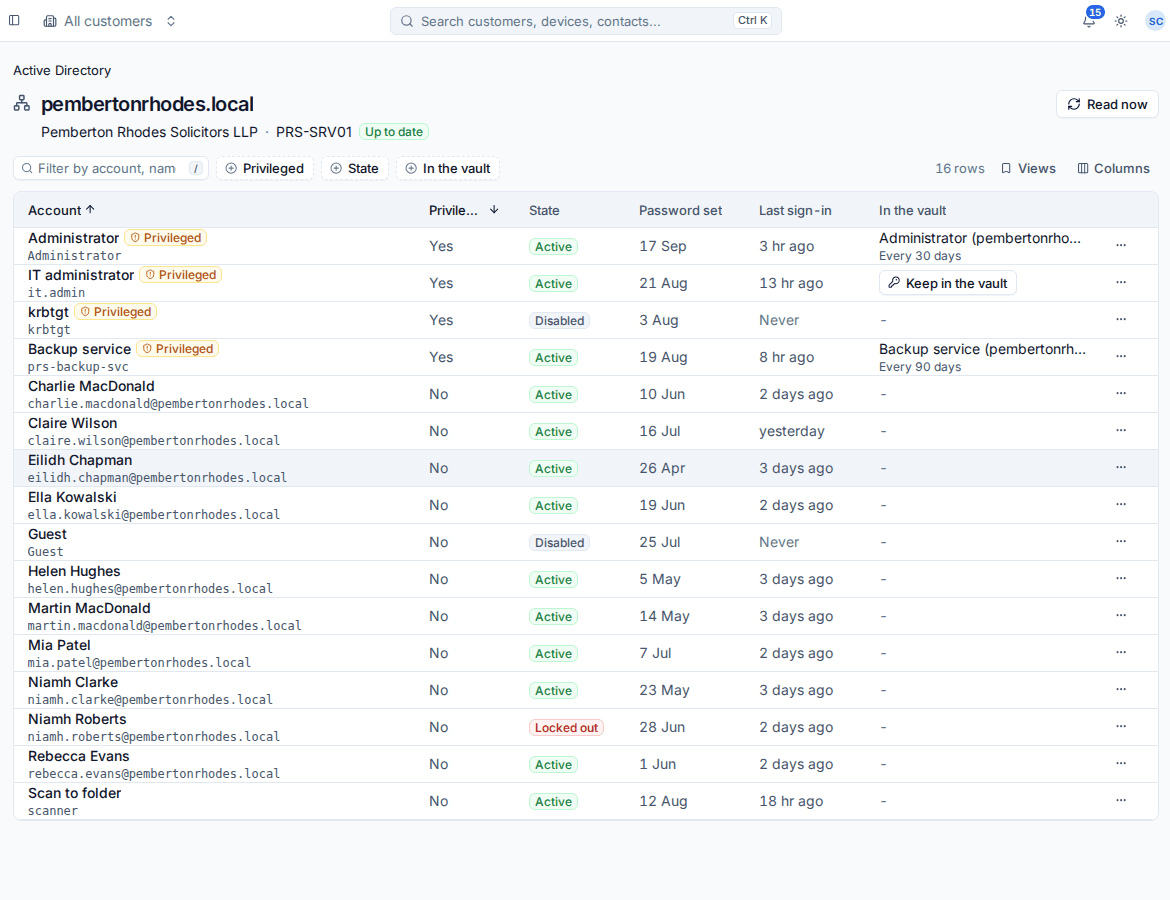Click the Privileged tag beside IT administrator

tap(181, 275)
